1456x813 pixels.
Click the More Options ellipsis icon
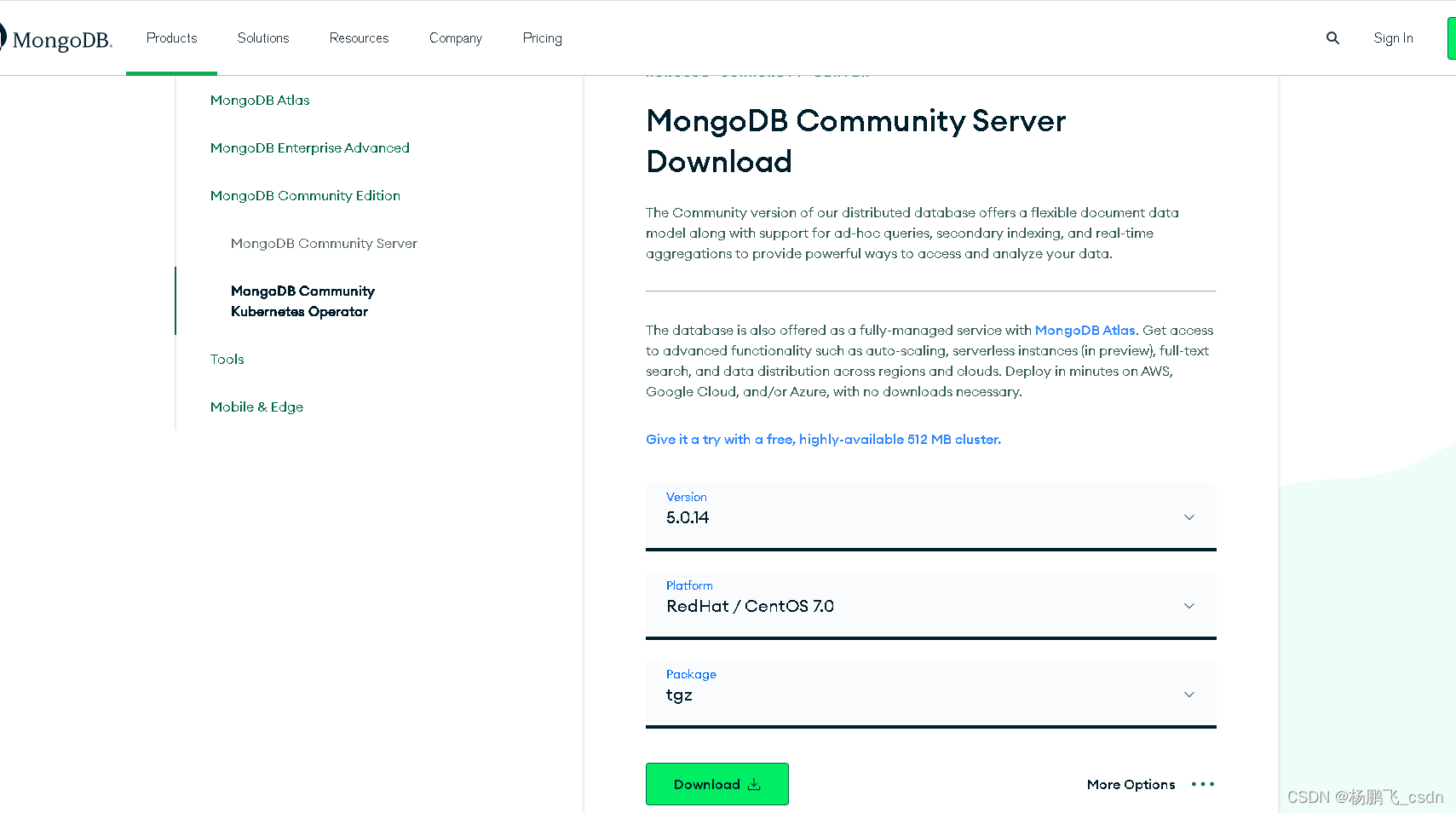pos(1202,784)
